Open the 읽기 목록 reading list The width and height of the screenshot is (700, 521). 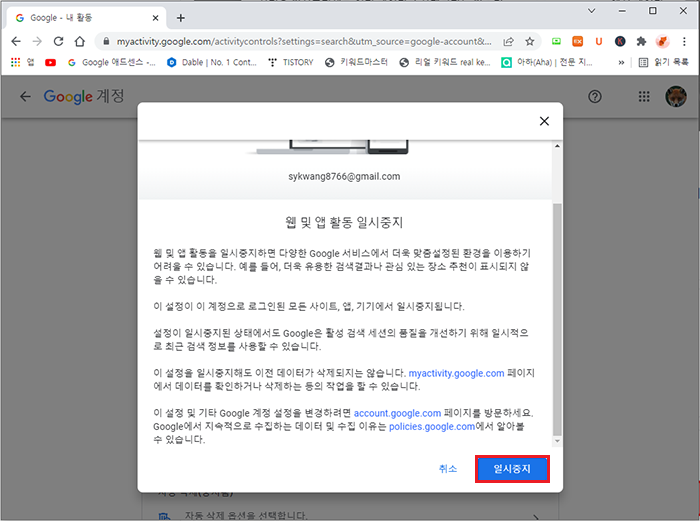click(663, 63)
